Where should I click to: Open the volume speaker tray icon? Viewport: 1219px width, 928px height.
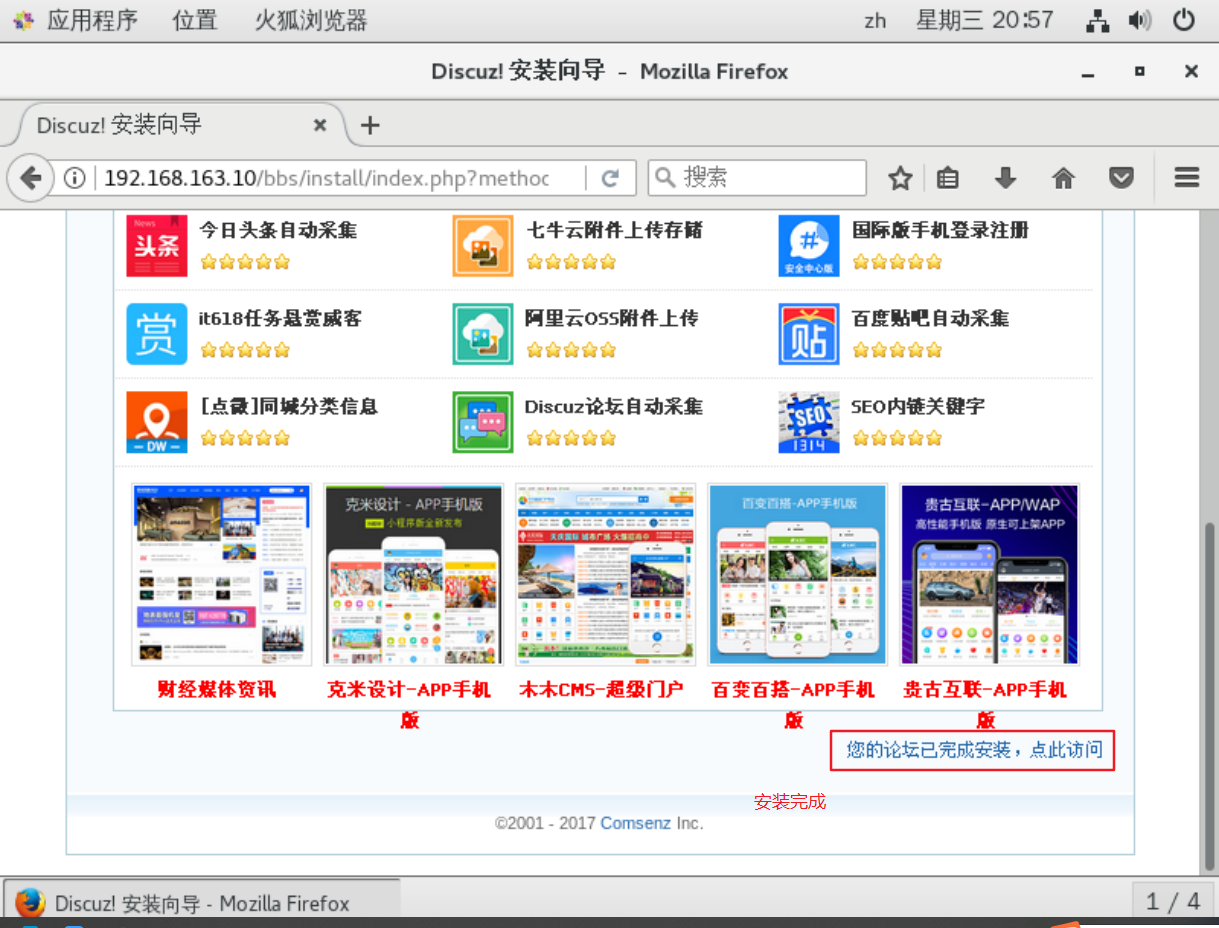[x=1139, y=20]
